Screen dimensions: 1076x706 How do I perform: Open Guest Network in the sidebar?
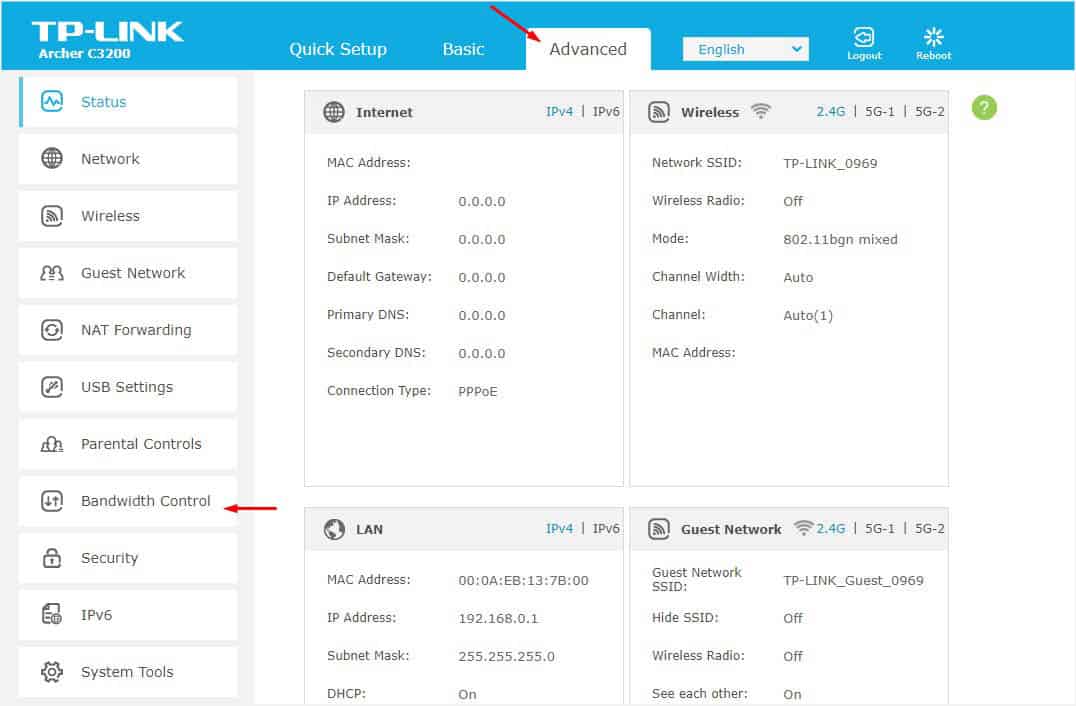tap(128, 273)
